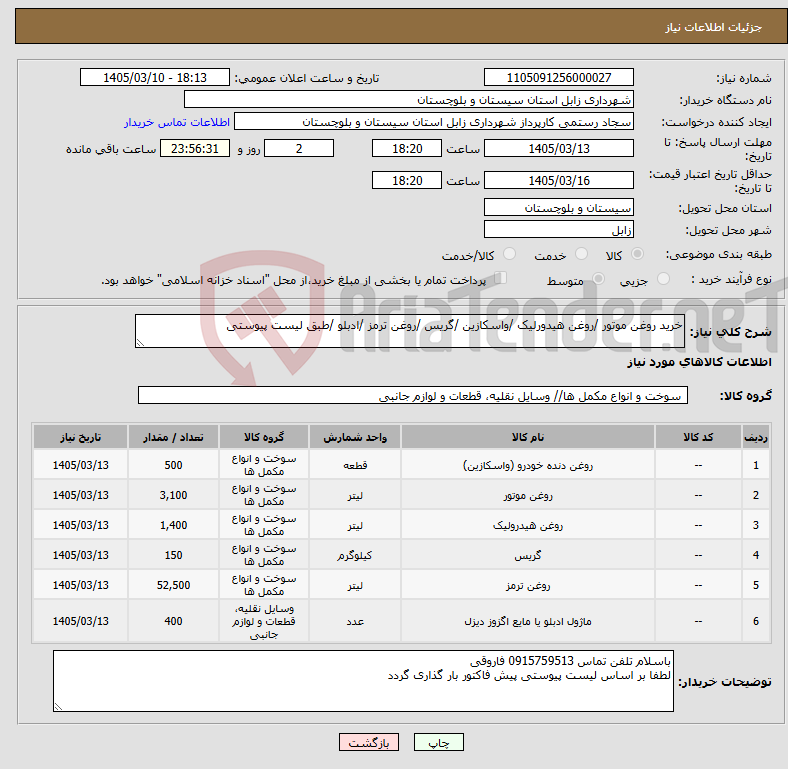Click the کد کالا column header
This screenshot has height=769, width=788.
pyautogui.click(x=698, y=437)
